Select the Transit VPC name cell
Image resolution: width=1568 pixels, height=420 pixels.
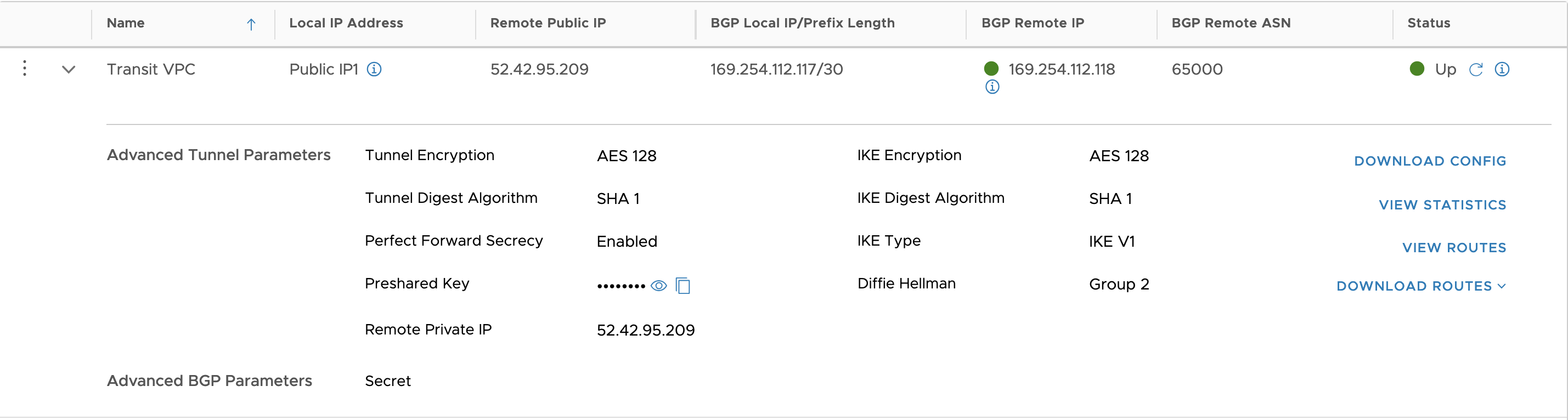click(x=151, y=70)
